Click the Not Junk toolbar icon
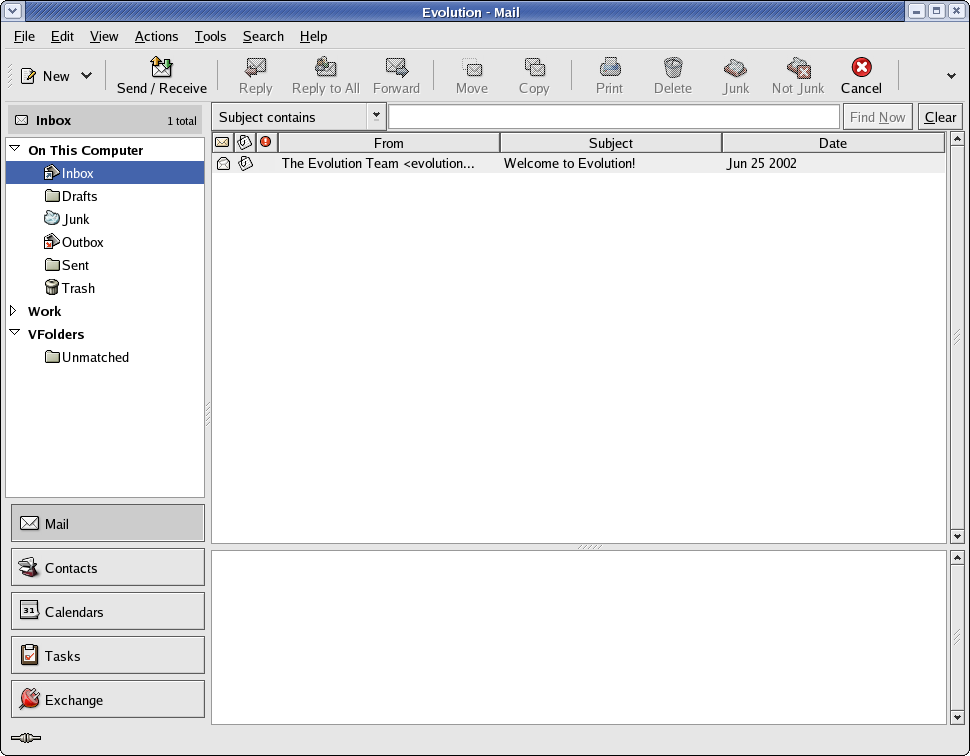Image resolution: width=970 pixels, height=756 pixels. pyautogui.click(x=798, y=68)
